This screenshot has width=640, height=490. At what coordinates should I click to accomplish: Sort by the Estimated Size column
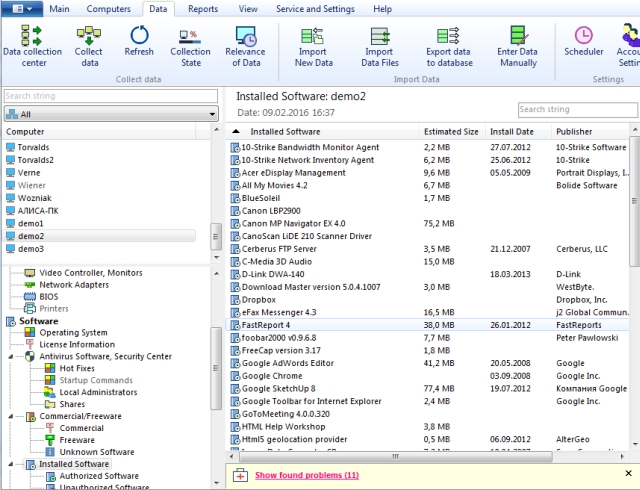click(451, 131)
